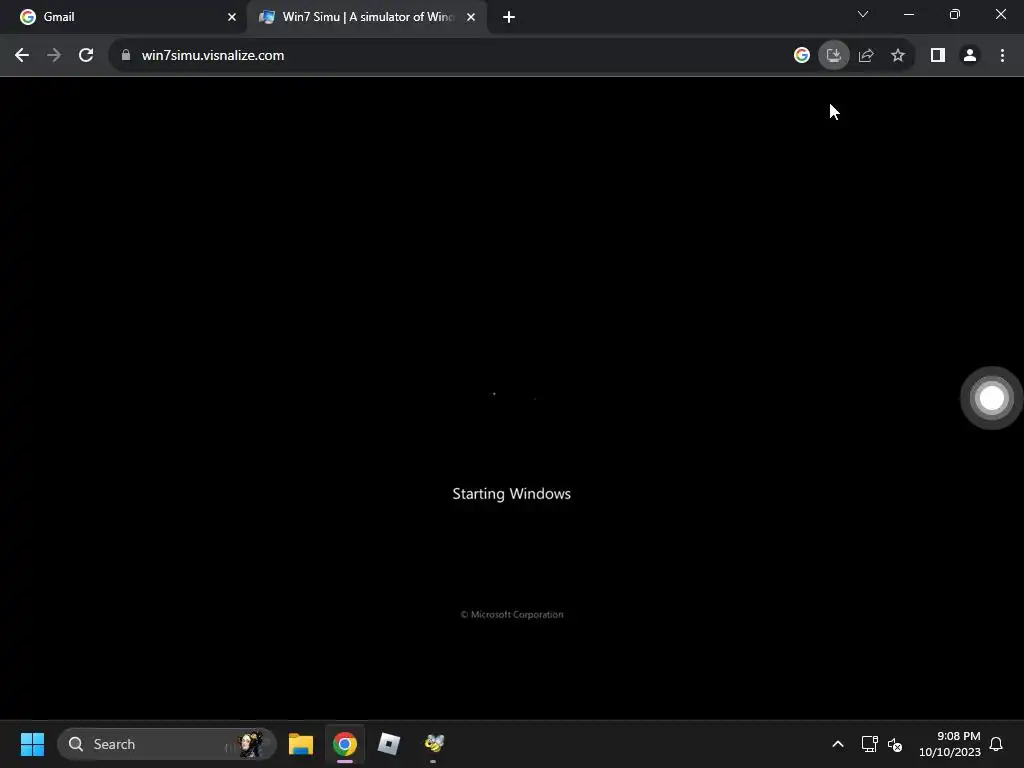
Task: Toggle the browser side panel
Action: 938,56
